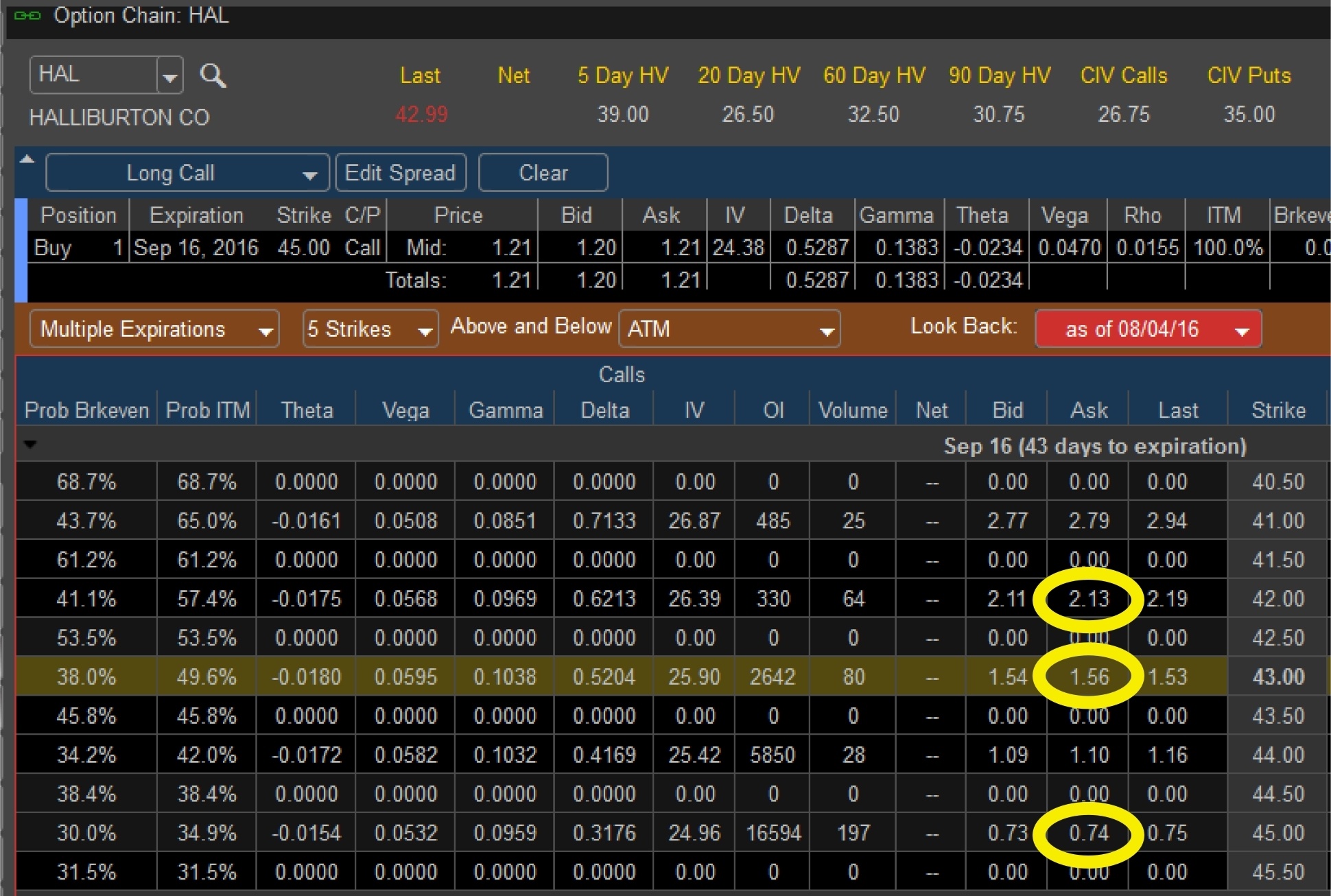Viewport: 1331px width, 896px height.
Task: Click the calls Ask column header
Action: click(x=1089, y=410)
